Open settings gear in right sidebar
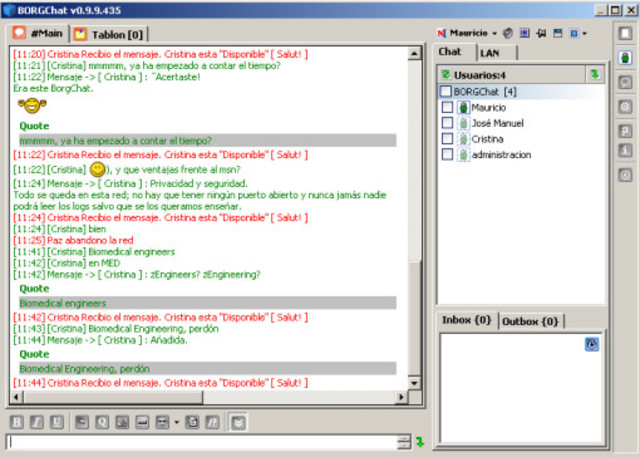This screenshot has width=640, height=457. pyautogui.click(x=625, y=107)
